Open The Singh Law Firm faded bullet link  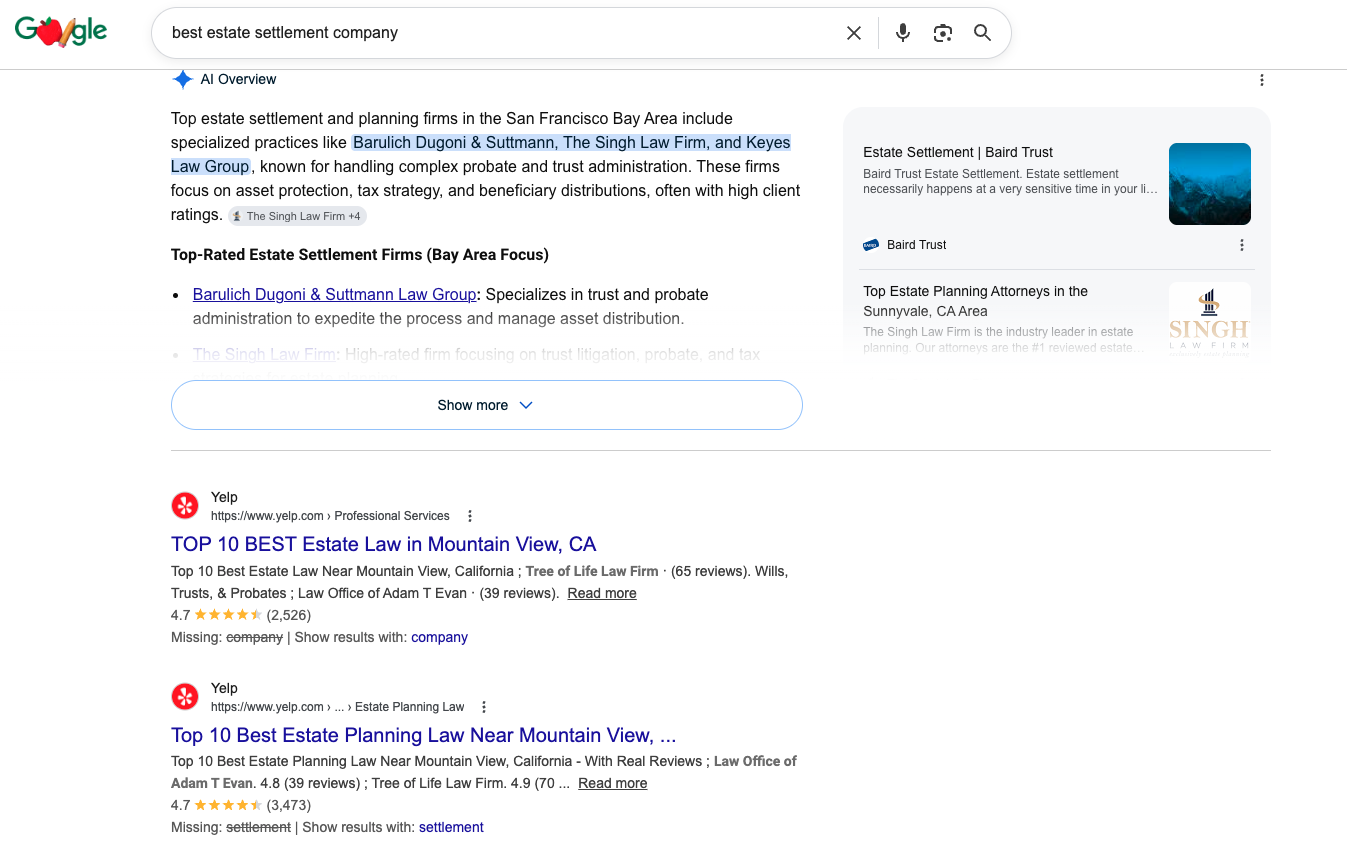(264, 354)
